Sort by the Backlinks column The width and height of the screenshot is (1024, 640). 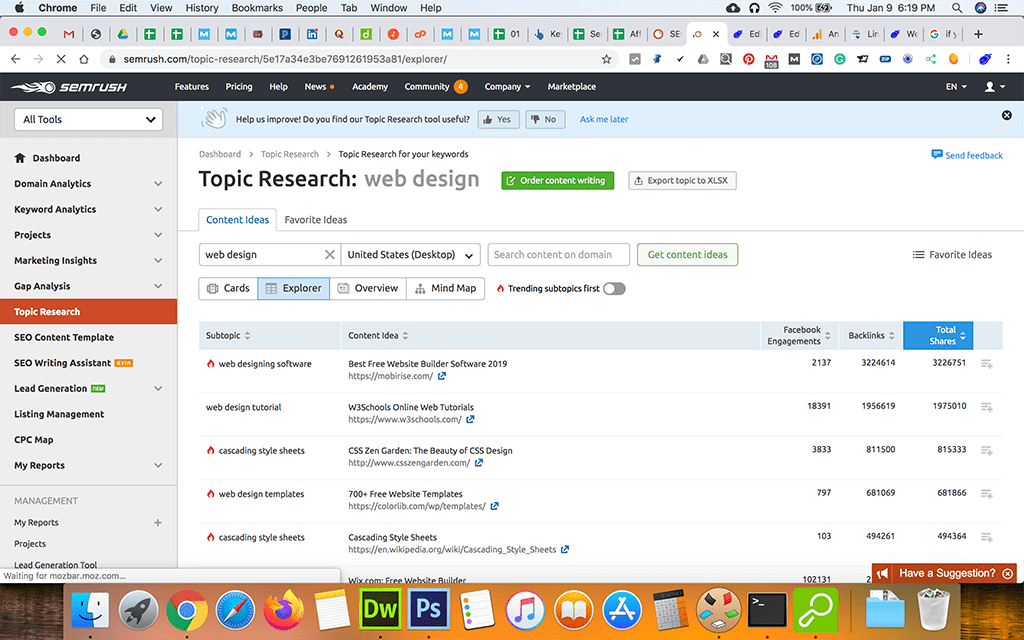(871, 336)
